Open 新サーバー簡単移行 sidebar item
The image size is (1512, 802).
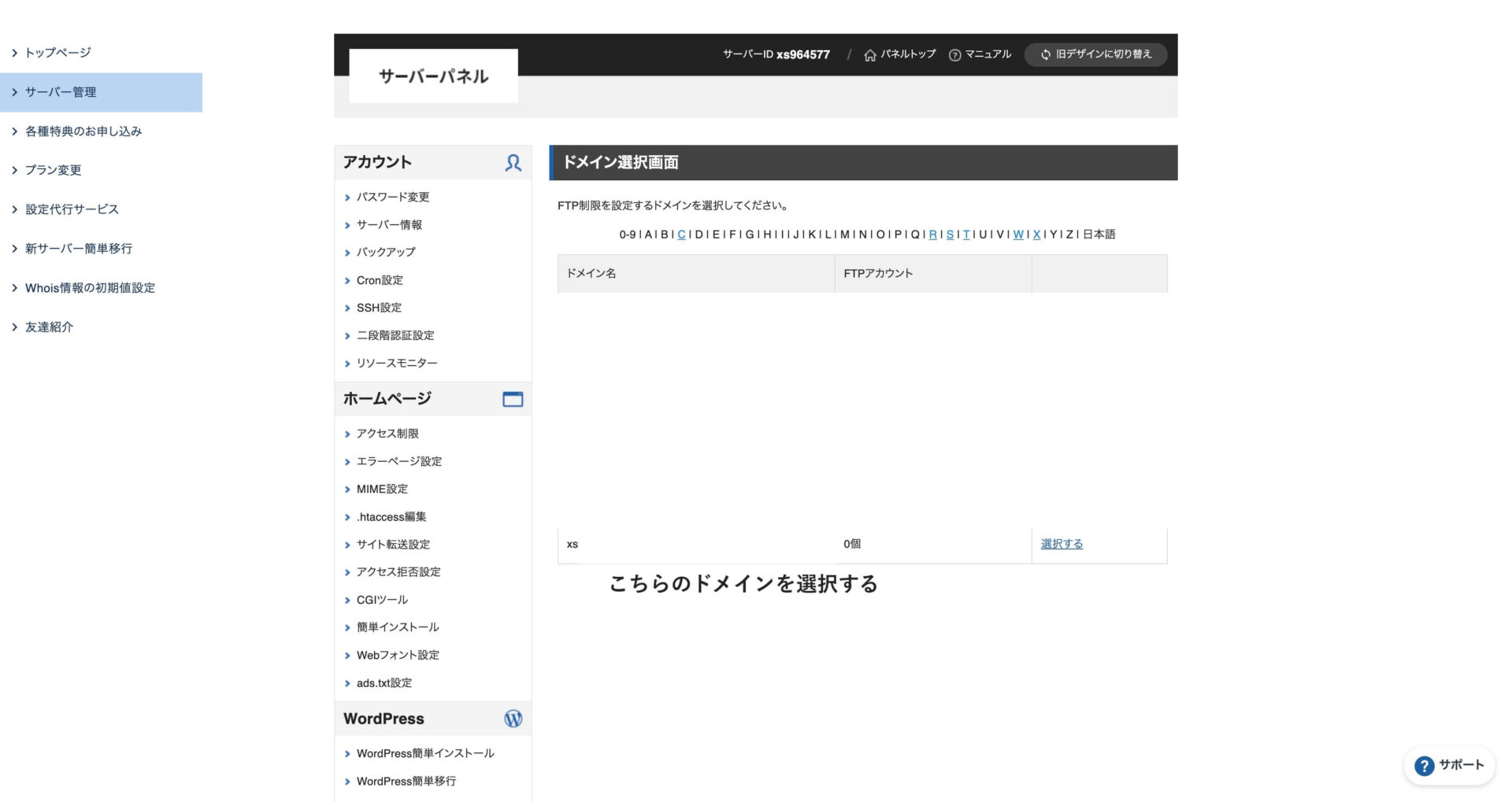tap(79, 249)
